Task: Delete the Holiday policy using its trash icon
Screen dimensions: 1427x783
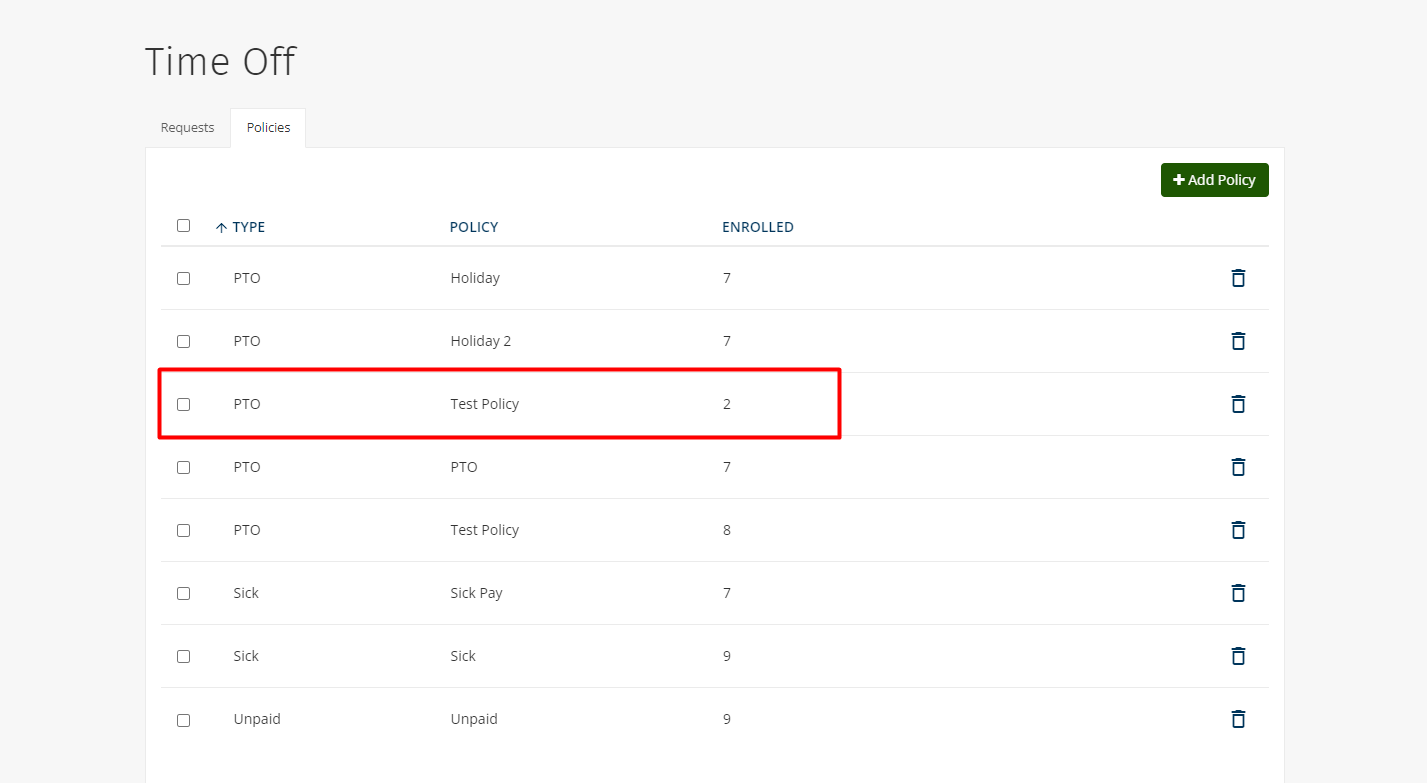Action: 1238,278
